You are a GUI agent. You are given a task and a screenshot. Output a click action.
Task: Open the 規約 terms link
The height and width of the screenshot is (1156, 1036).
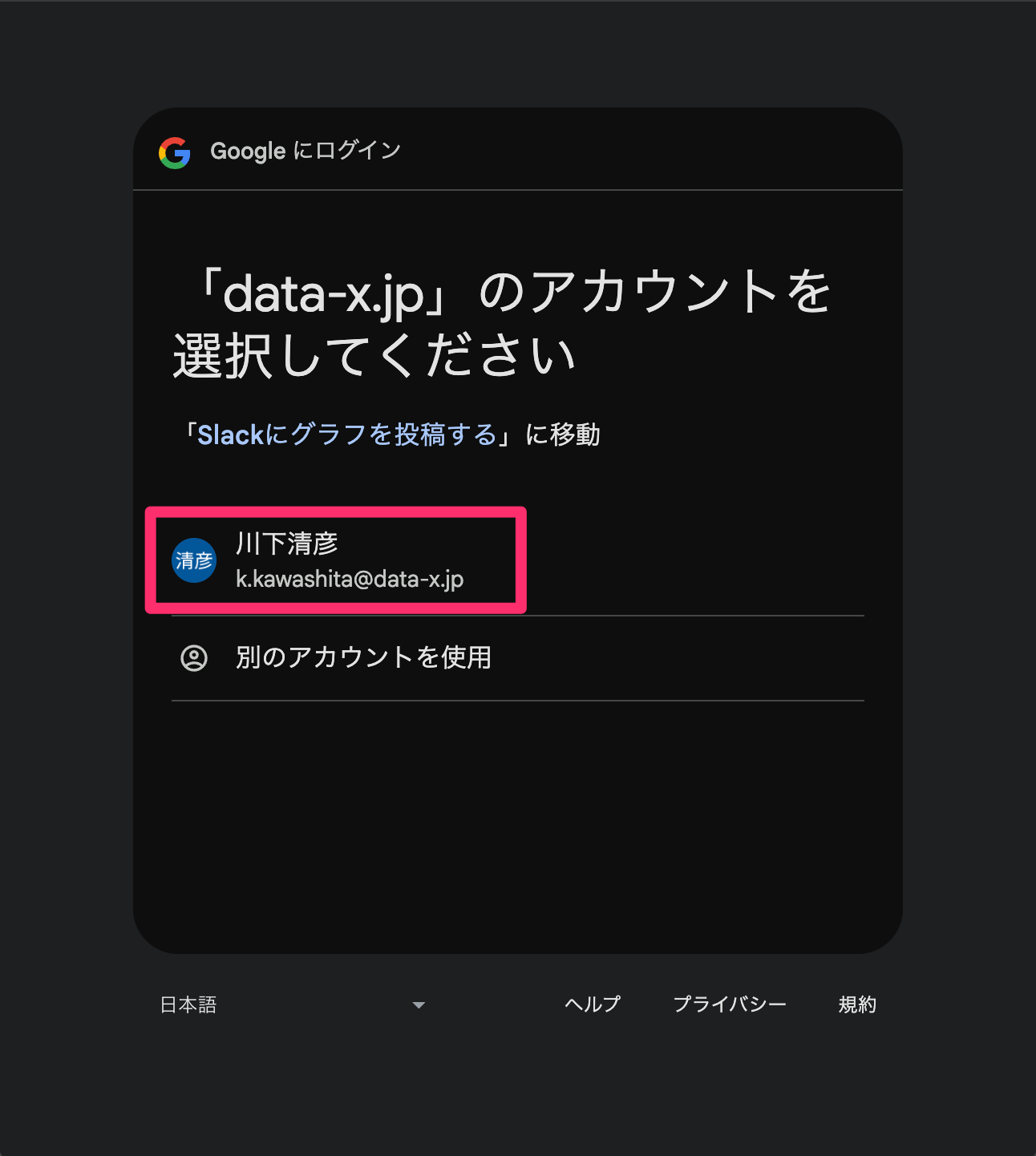tap(857, 1004)
